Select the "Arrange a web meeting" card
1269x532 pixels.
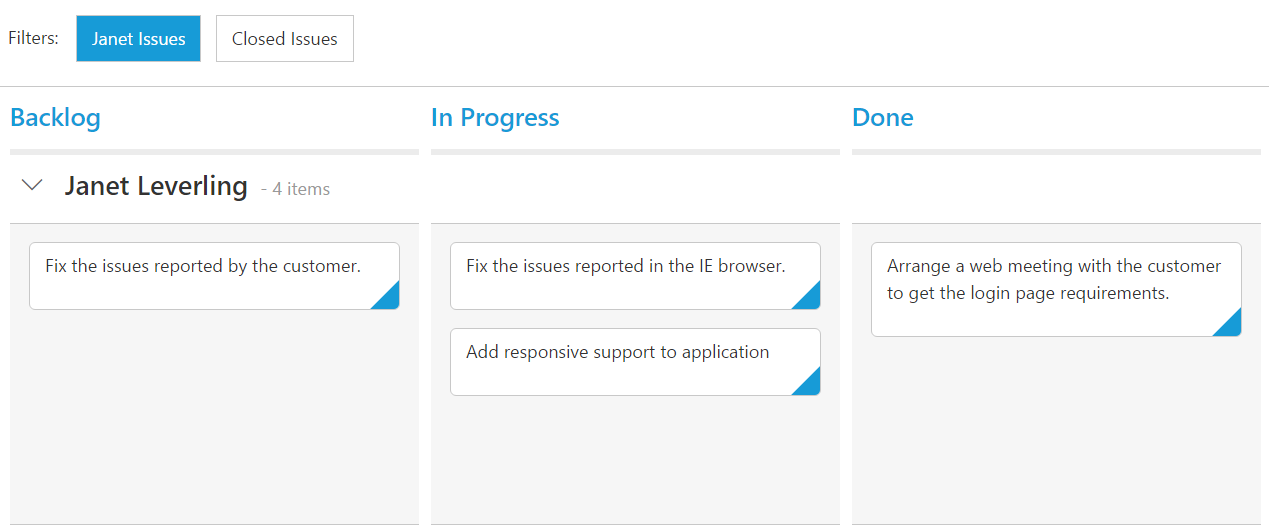coord(1054,280)
